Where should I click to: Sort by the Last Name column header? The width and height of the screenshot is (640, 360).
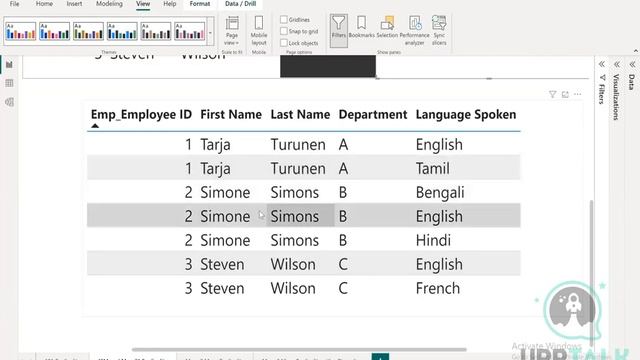pyautogui.click(x=300, y=115)
